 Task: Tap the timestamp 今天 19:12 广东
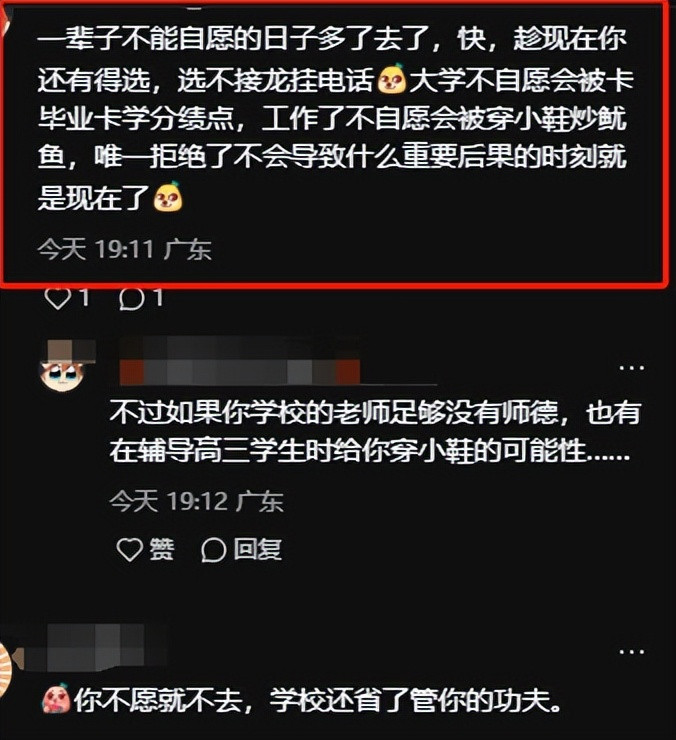[x=196, y=501]
